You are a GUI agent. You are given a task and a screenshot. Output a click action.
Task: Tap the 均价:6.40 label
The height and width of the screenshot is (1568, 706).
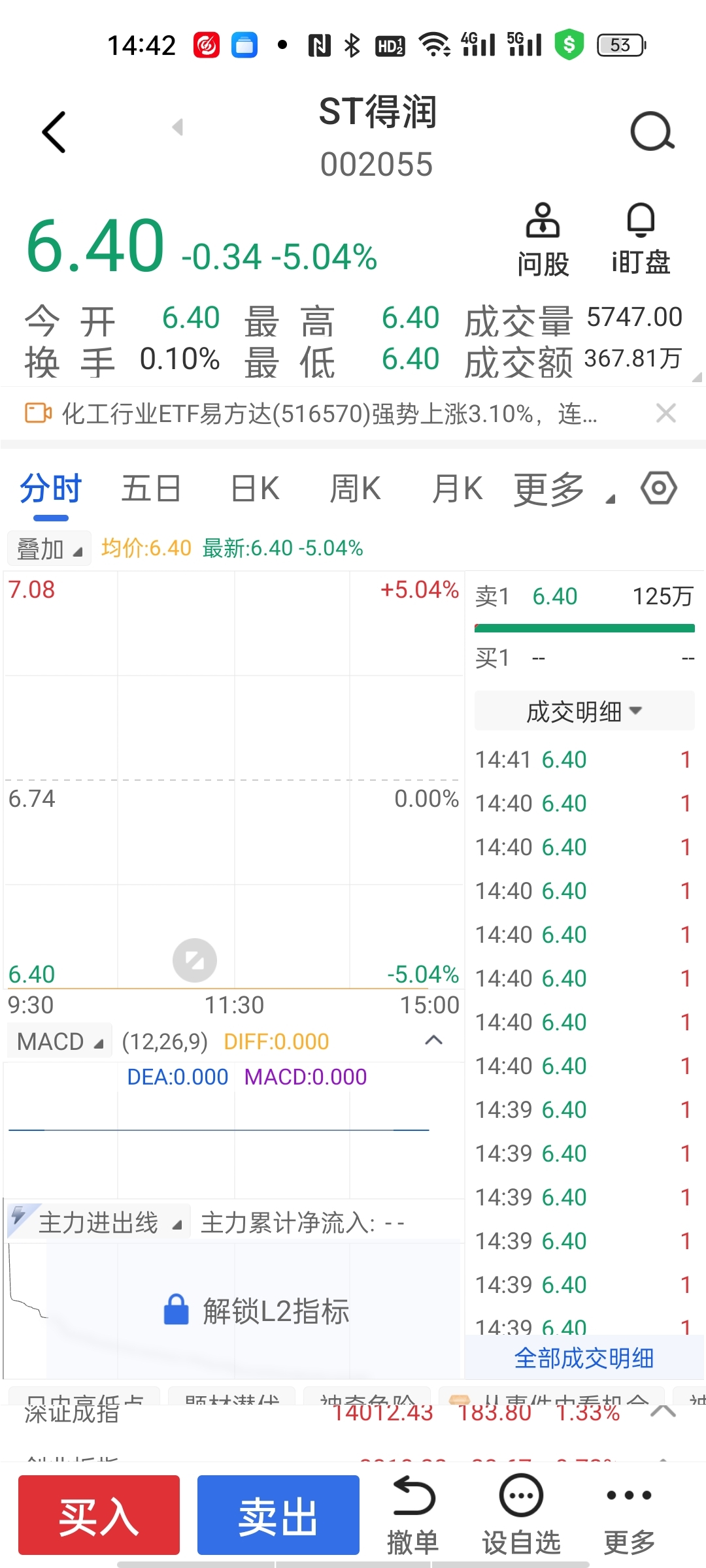click(146, 548)
